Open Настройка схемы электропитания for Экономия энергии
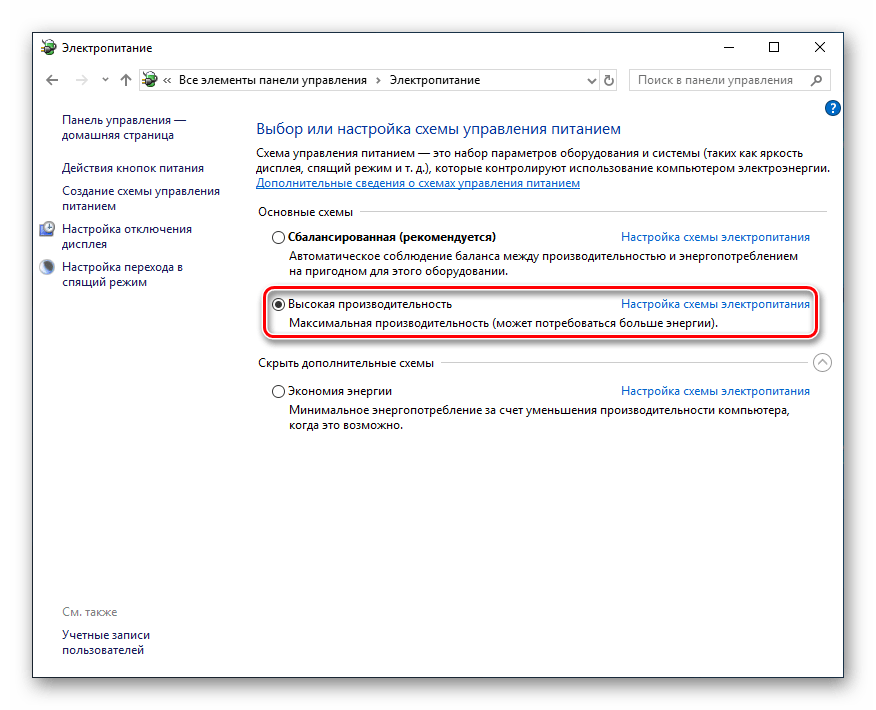Screen dimensions: 876x710 [x=715, y=392]
